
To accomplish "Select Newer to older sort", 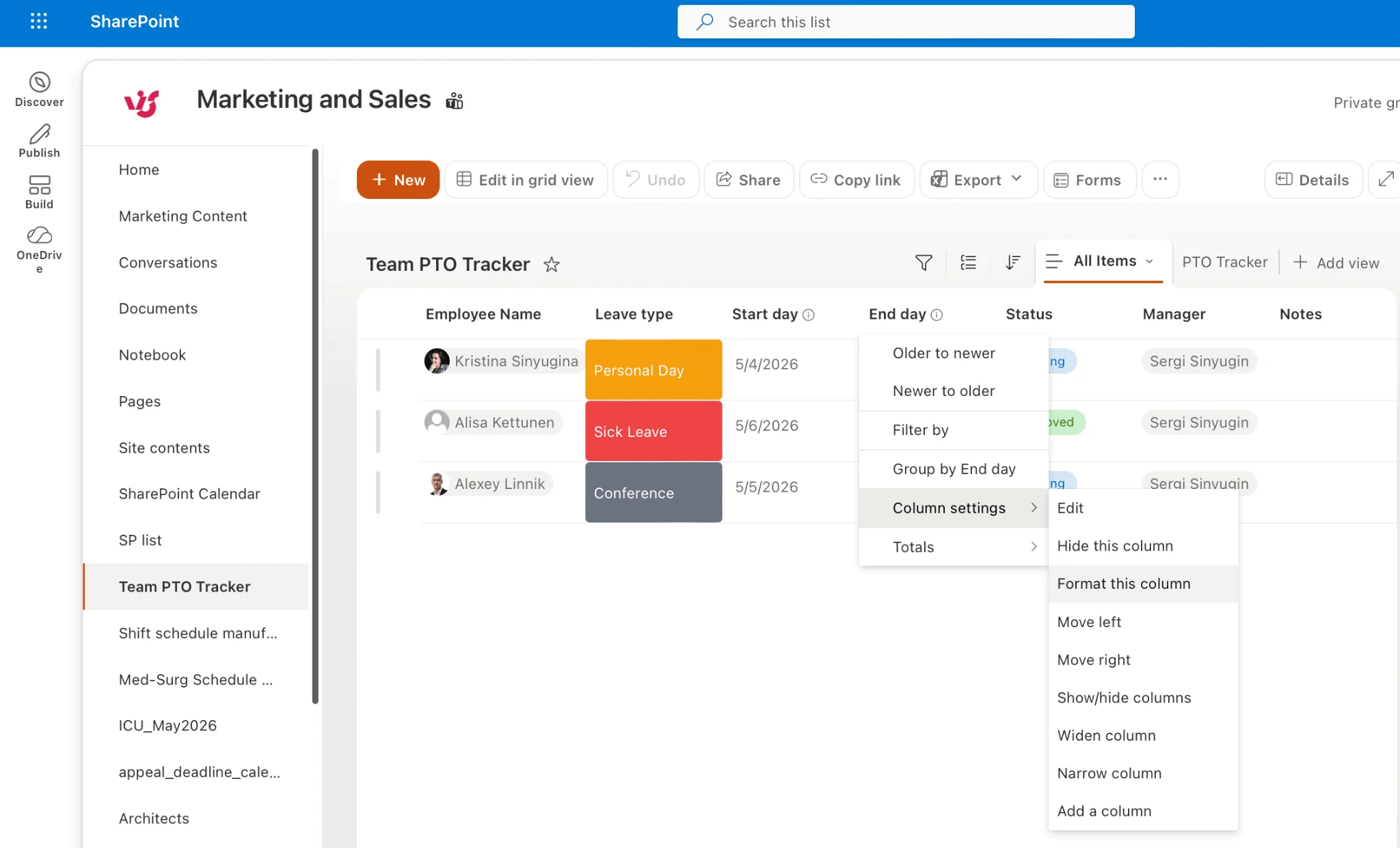I will 954,391.
